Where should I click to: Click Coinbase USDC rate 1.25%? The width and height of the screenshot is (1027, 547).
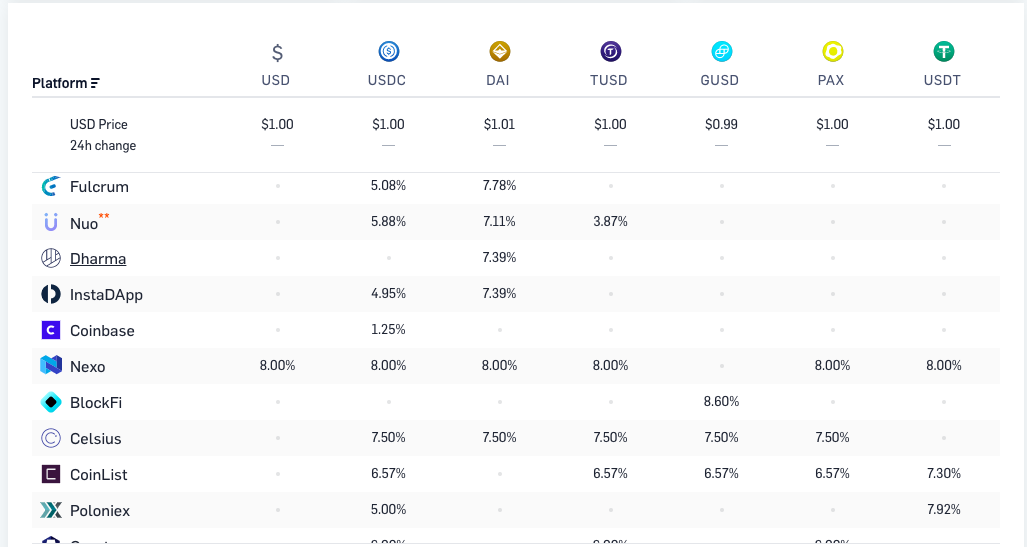[x=388, y=330]
